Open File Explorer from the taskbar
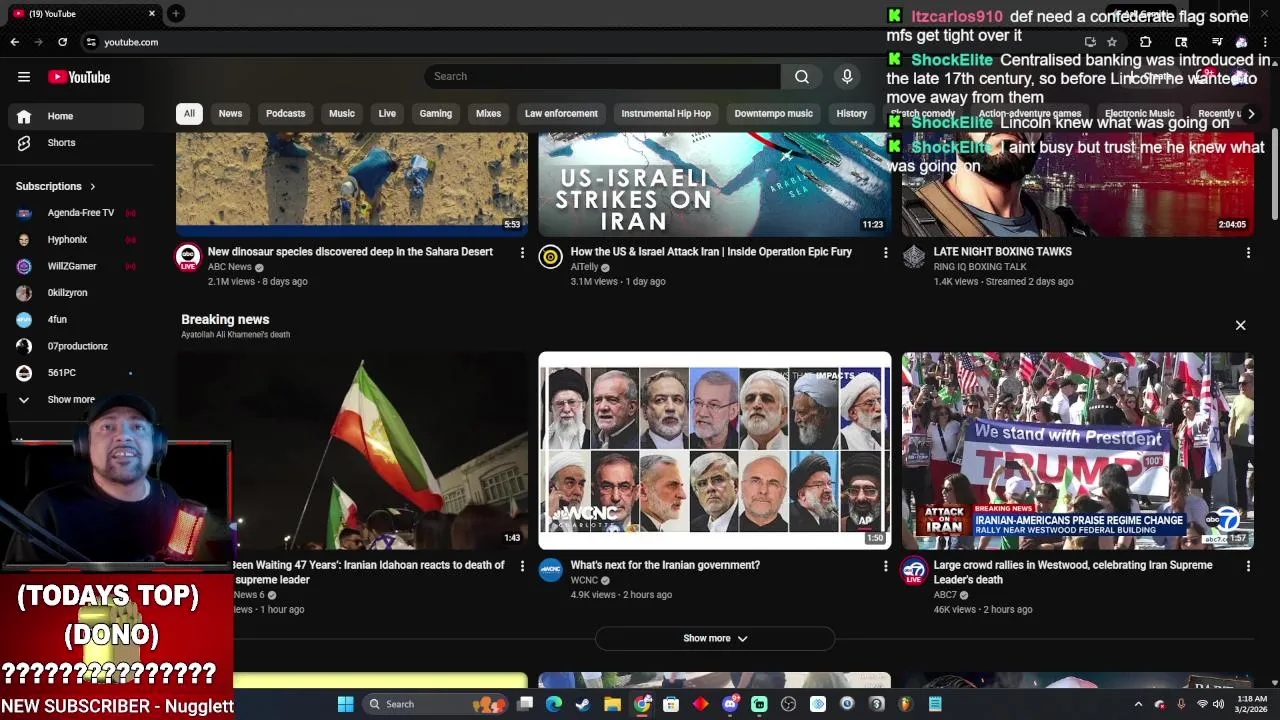1280x720 pixels. coord(612,704)
